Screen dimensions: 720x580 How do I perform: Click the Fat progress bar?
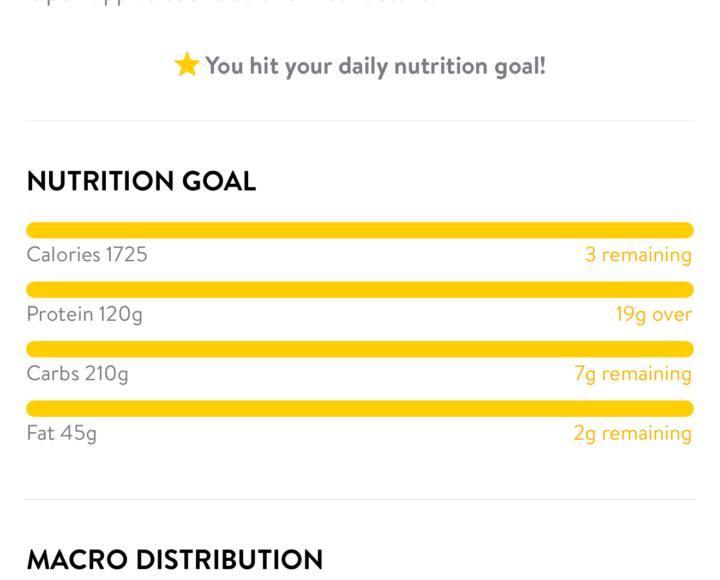point(360,408)
